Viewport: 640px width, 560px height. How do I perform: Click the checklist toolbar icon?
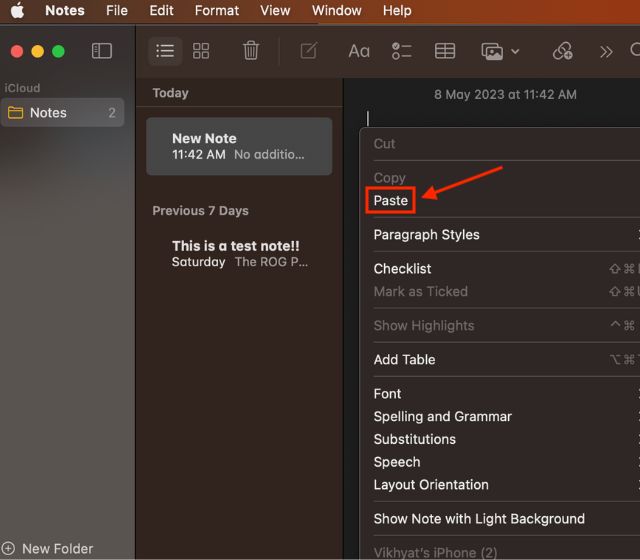(x=402, y=51)
